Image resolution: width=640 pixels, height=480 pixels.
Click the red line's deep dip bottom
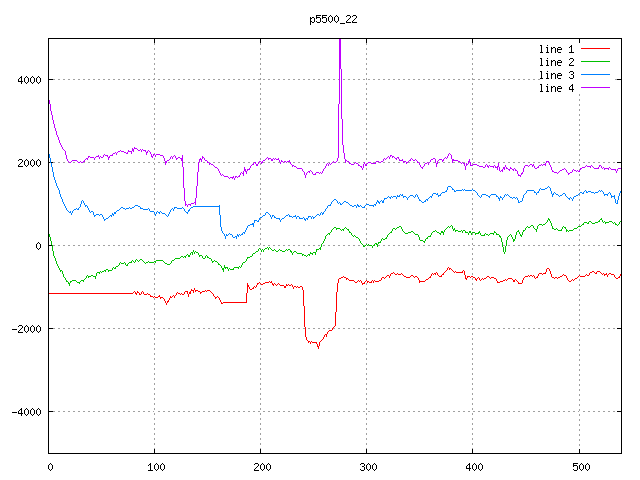[x=318, y=346]
